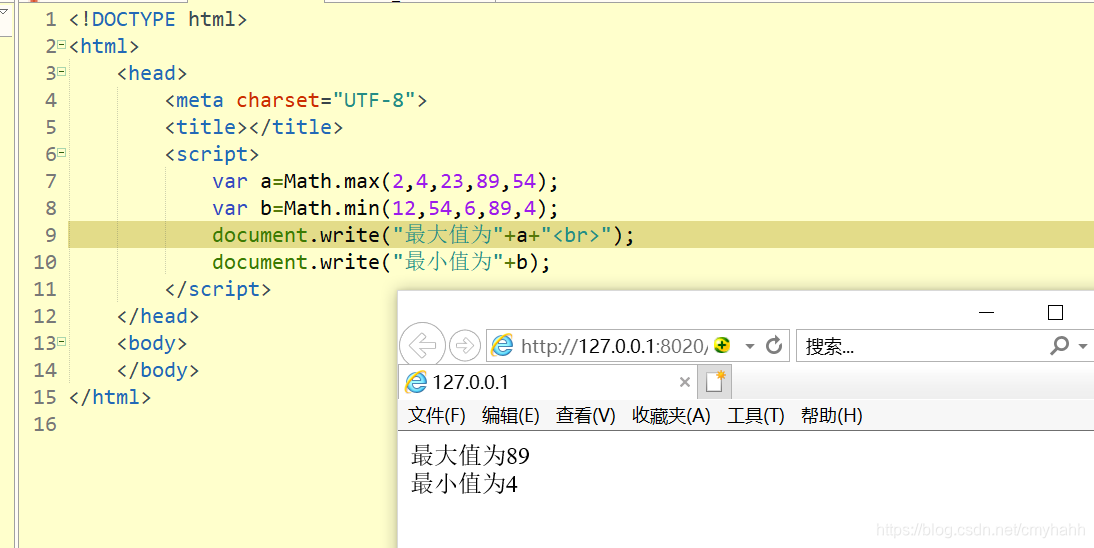The width and height of the screenshot is (1094, 548).
Task: Open the address bar dropdown arrow
Action: coord(750,346)
